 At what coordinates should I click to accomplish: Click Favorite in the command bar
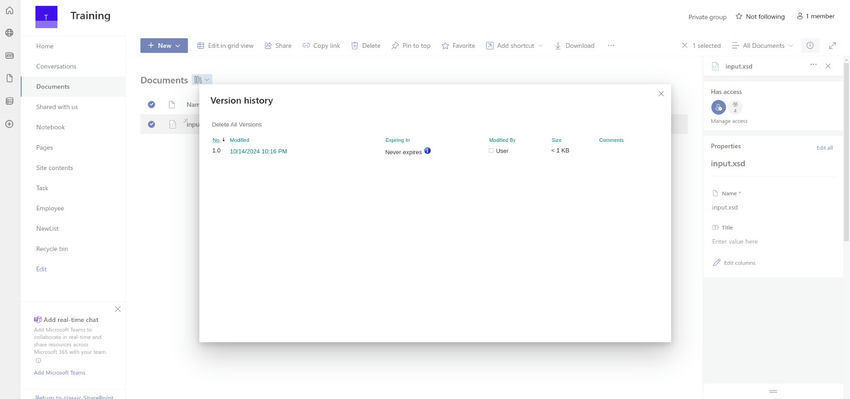coord(458,46)
